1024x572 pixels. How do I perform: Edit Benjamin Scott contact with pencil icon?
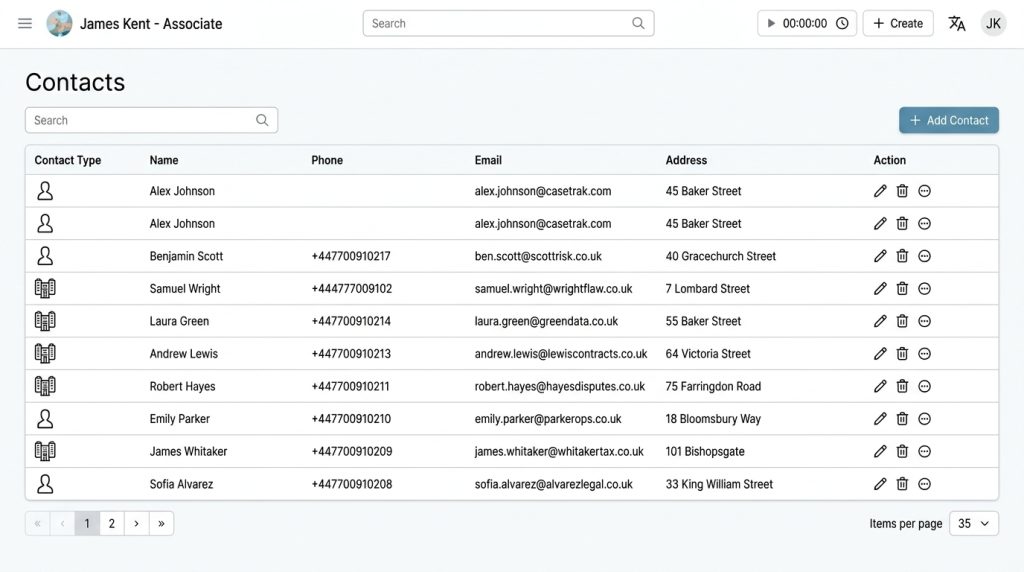tap(880, 256)
